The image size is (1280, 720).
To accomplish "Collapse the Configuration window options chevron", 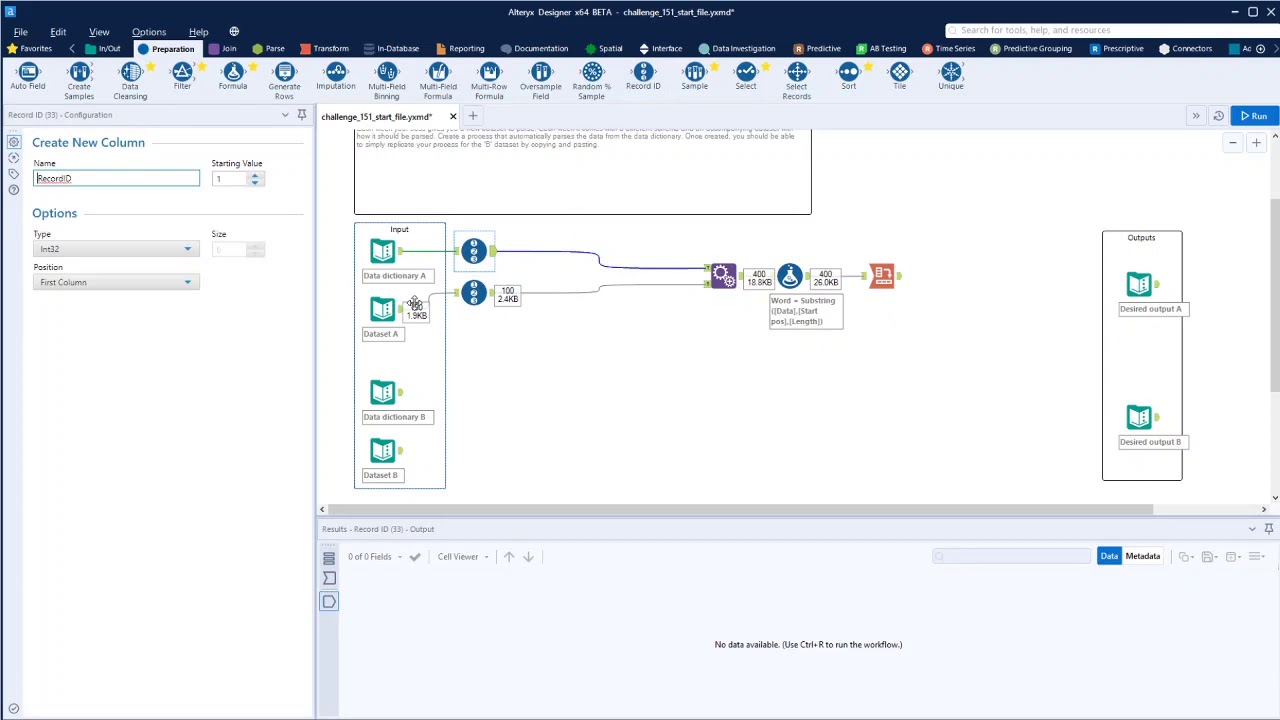I will click(285, 115).
